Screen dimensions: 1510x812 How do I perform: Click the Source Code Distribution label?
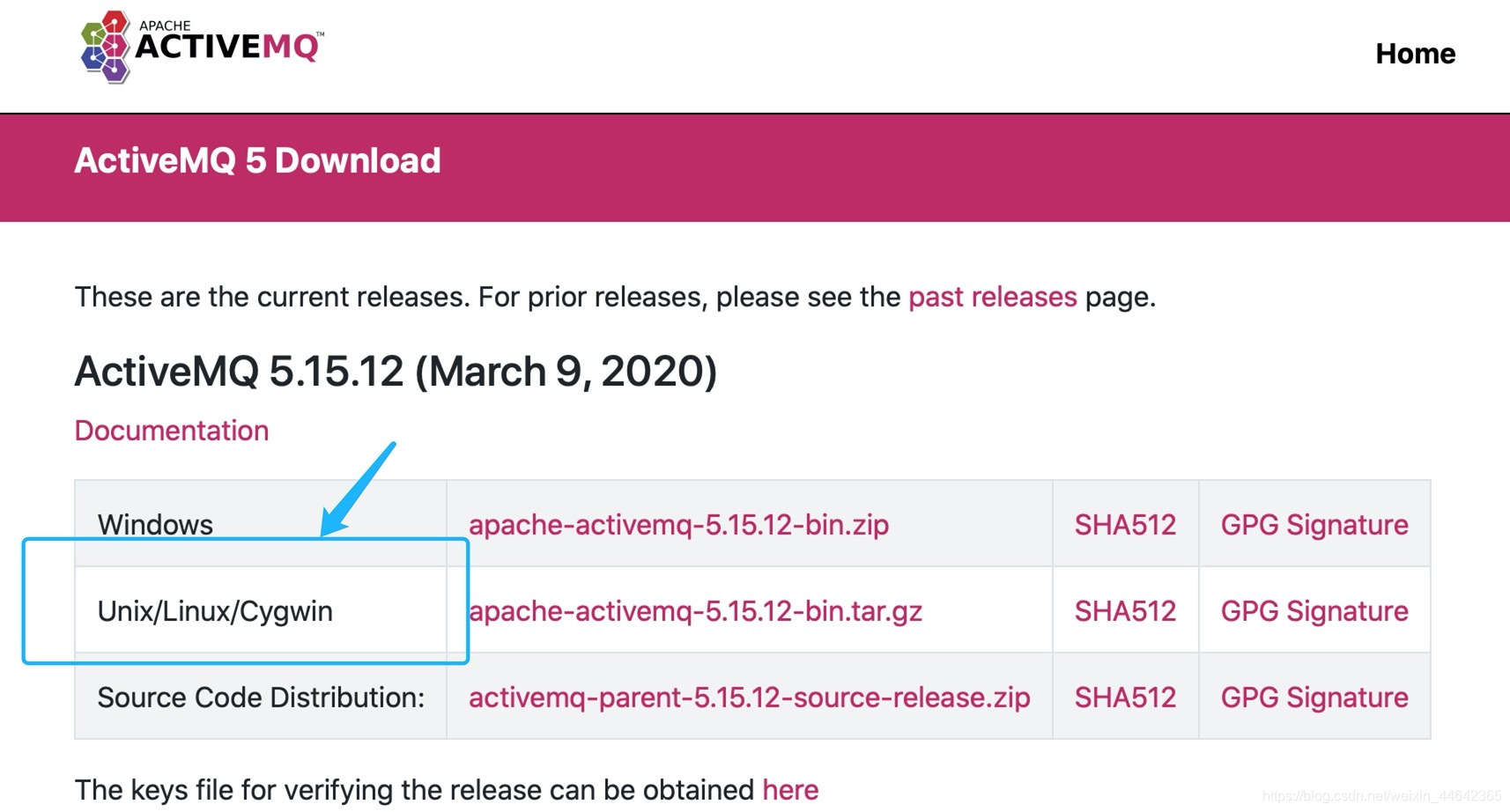point(260,697)
